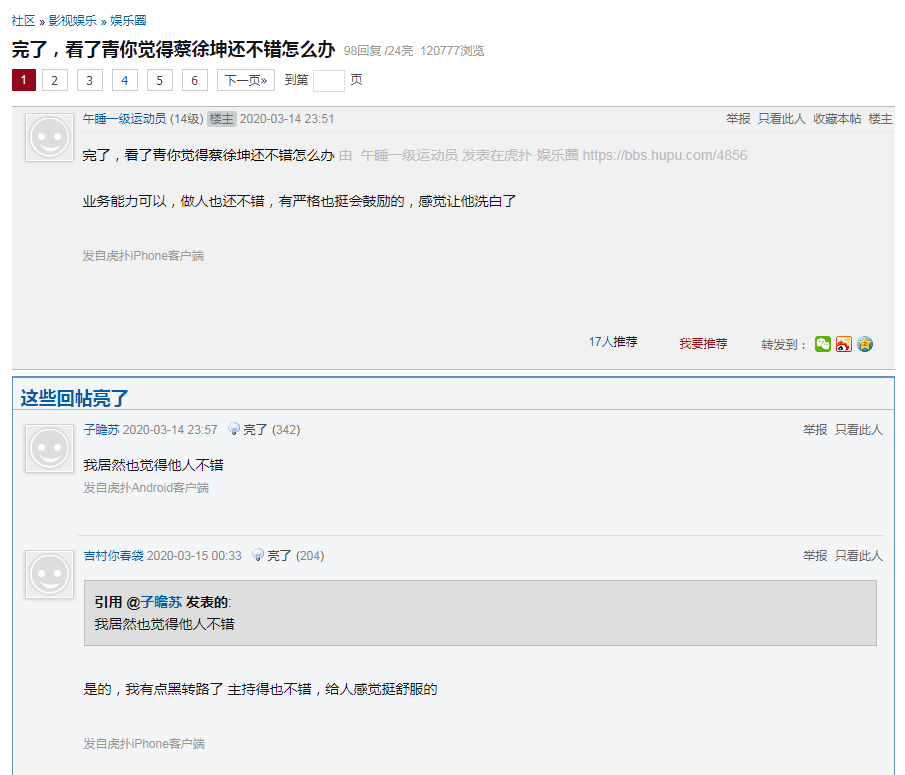The width and height of the screenshot is (905, 775).
Task: Click the 下一页 next page button
Action: 246,80
